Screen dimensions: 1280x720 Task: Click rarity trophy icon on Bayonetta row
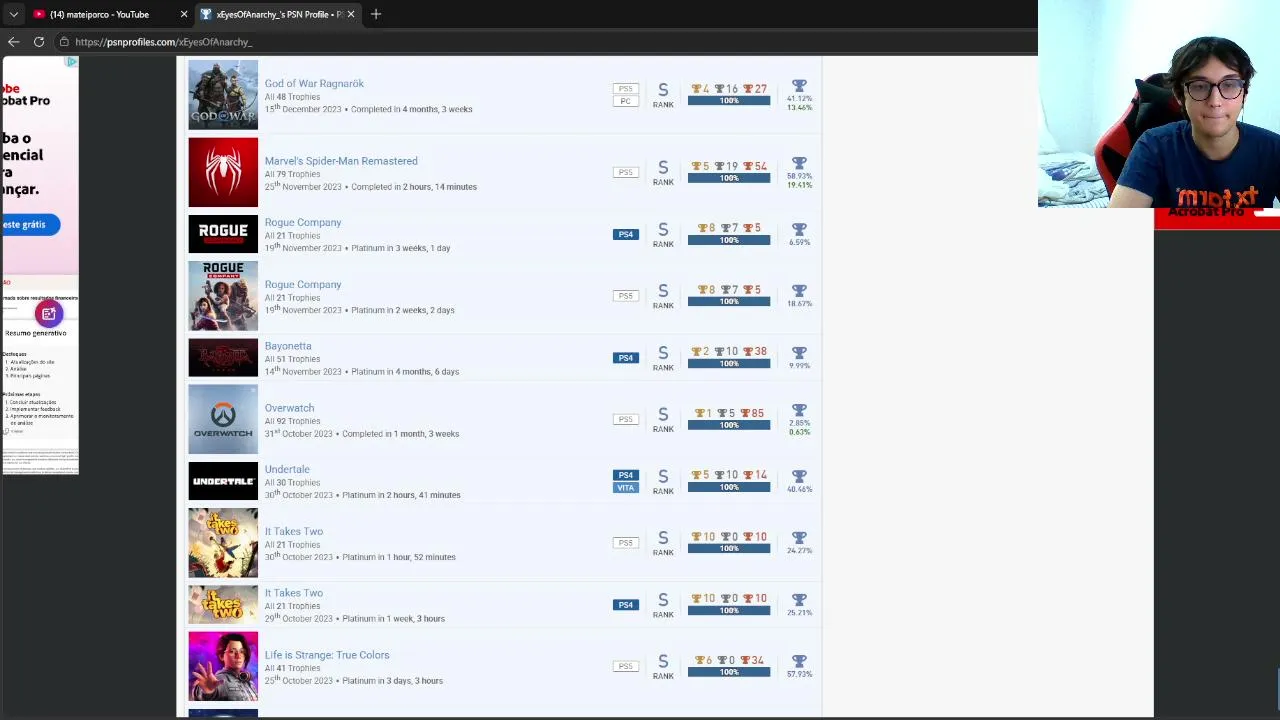799,353
